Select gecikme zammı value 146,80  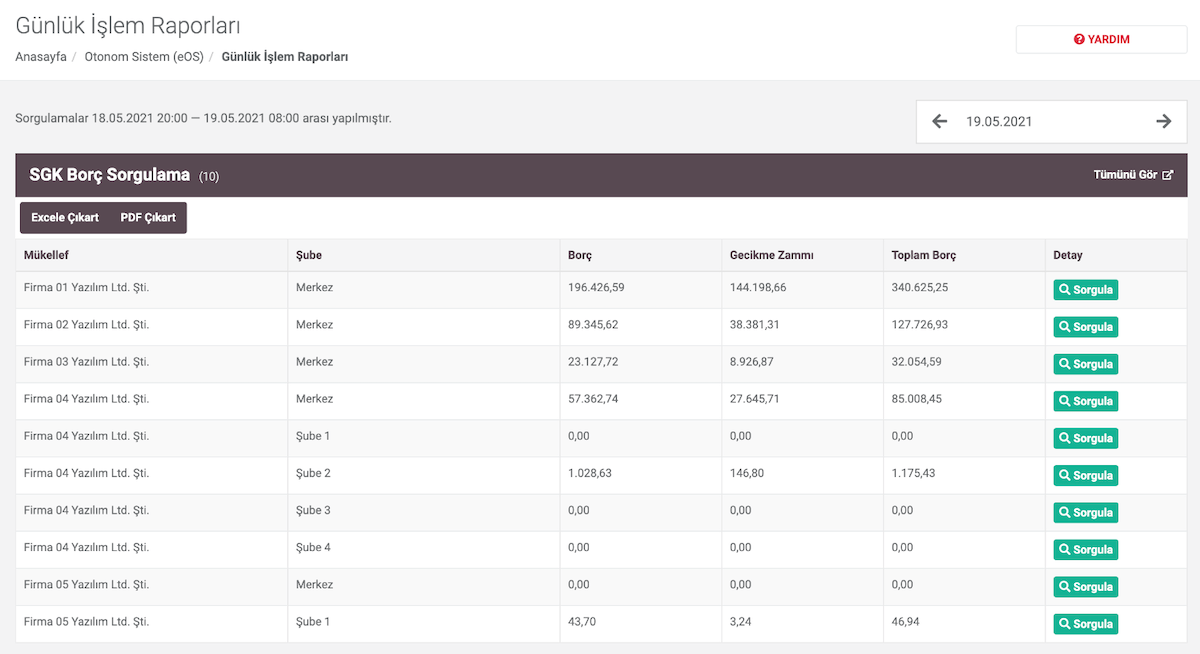point(747,473)
